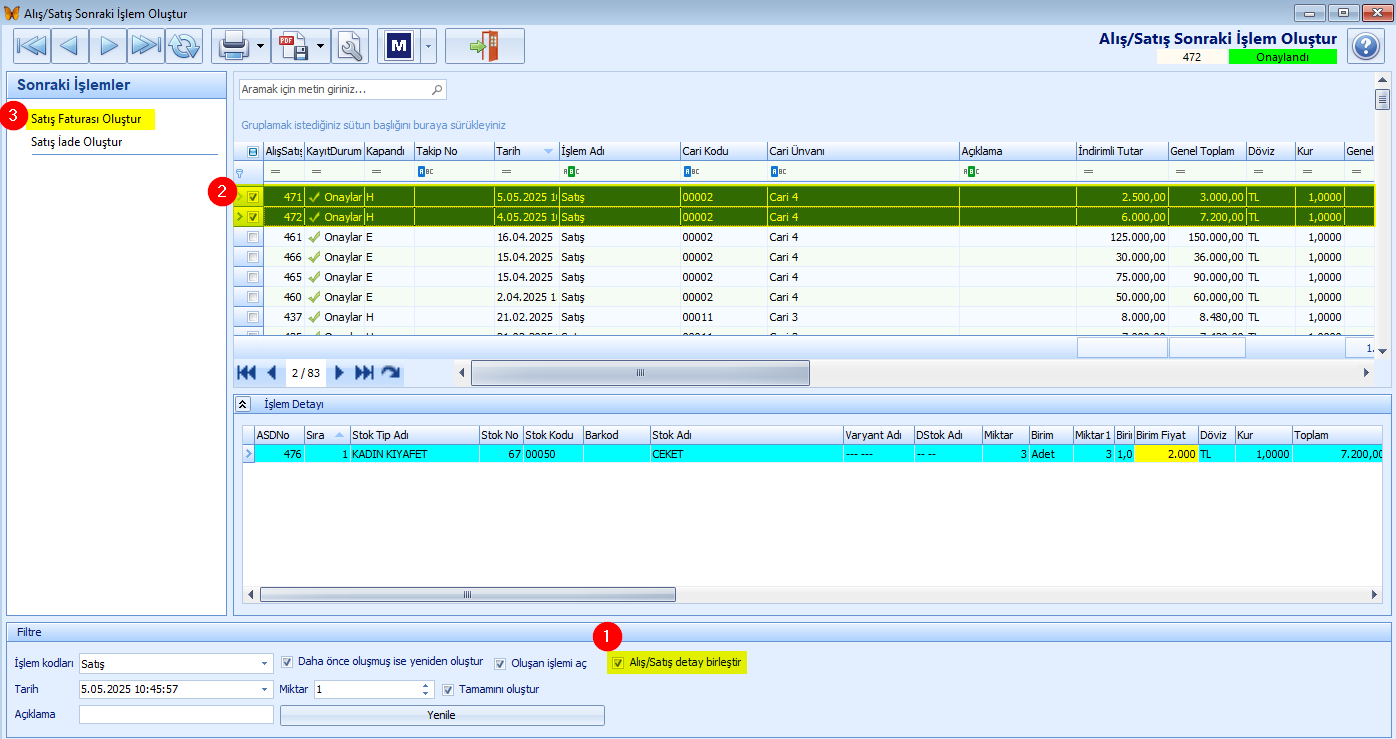This screenshot has height=739, width=1396.
Task: Jump to the last record in toolbar
Action: pos(146,46)
